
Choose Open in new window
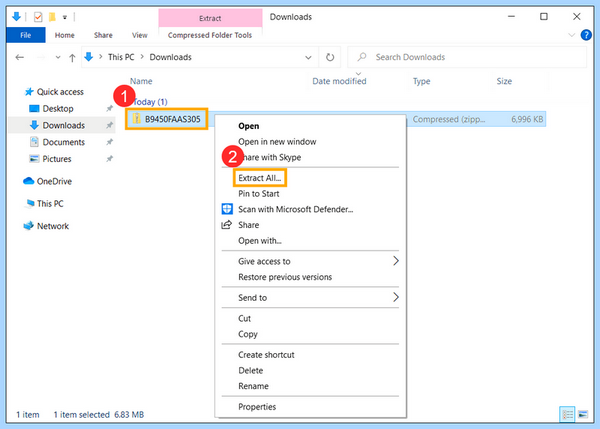click(277, 142)
